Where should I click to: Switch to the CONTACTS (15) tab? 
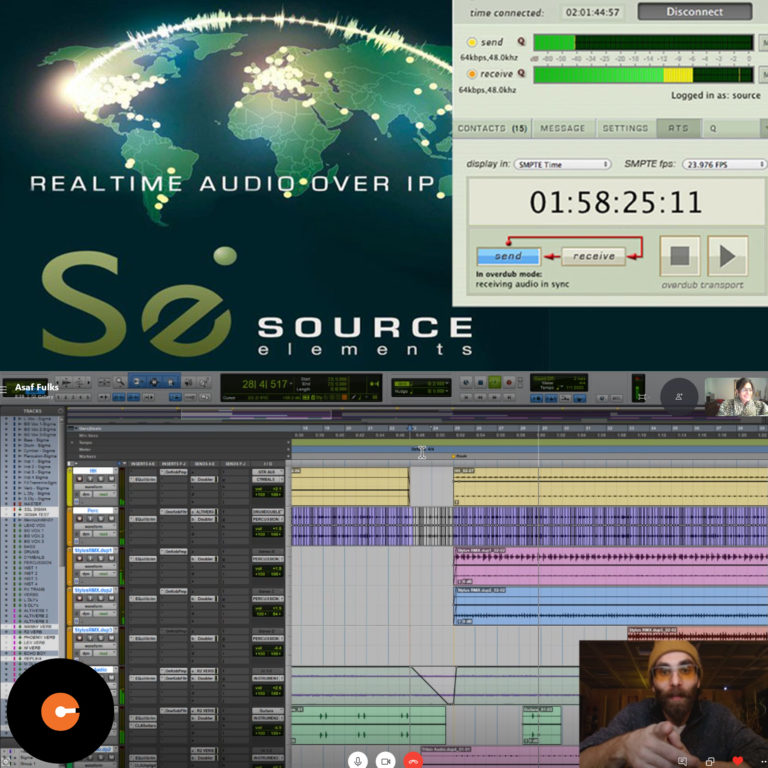point(492,128)
